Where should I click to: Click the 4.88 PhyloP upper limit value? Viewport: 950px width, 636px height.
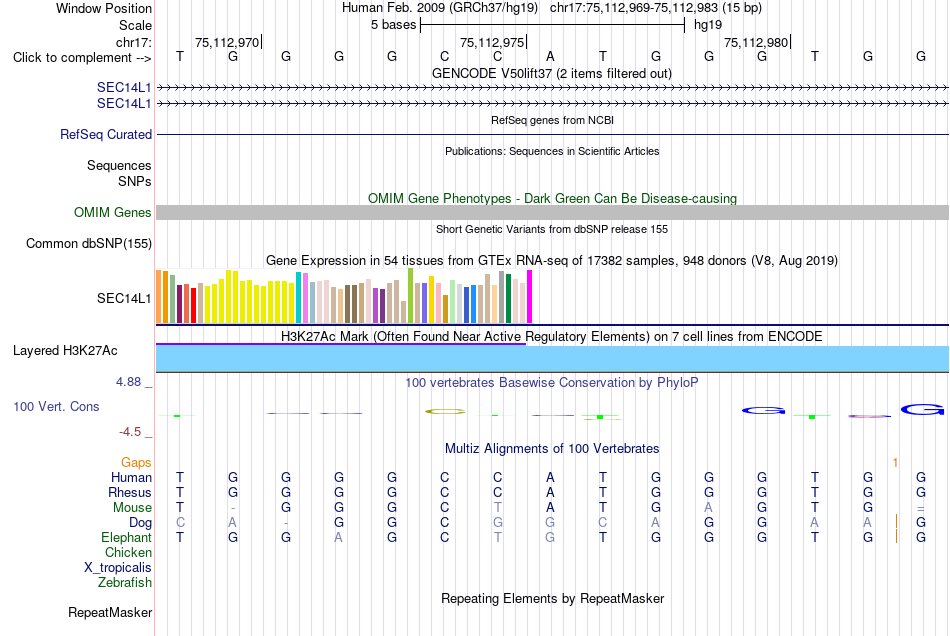coord(128,382)
